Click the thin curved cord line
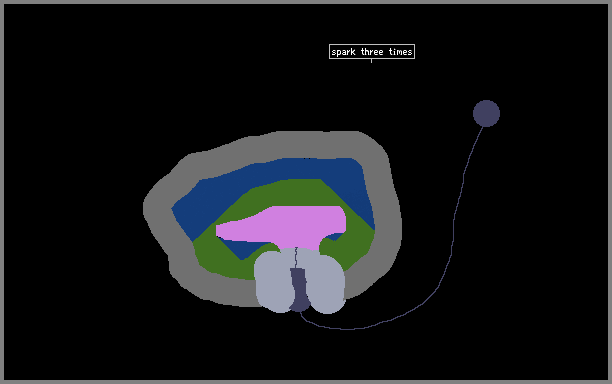Screen dimensions: 612x384 [453, 242]
